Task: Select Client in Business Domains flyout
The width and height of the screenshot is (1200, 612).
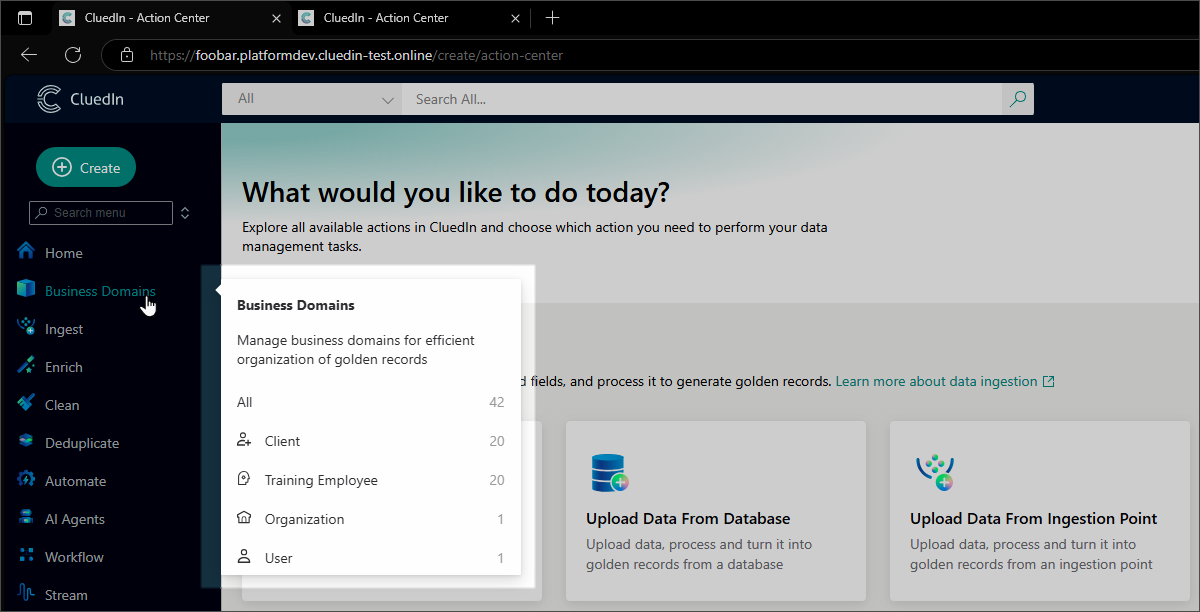Action: click(x=282, y=441)
